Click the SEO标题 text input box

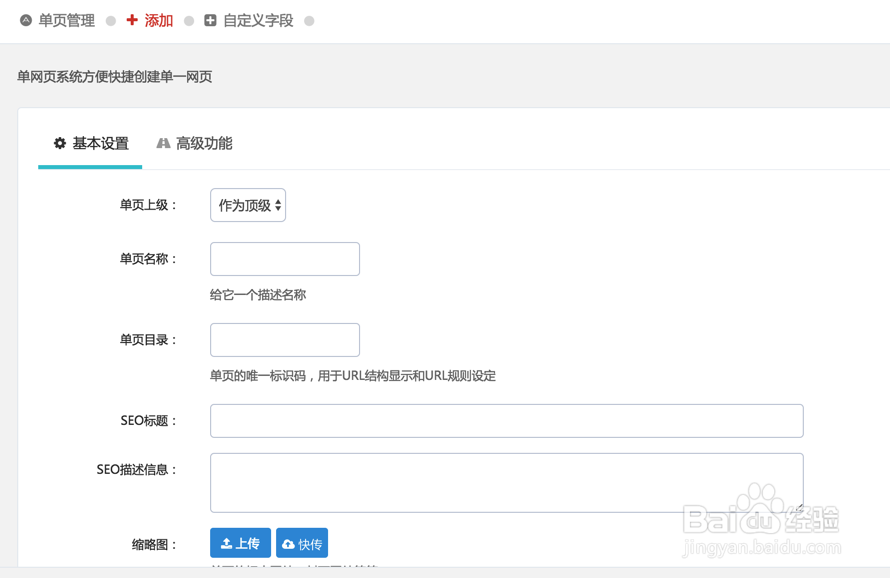506,420
